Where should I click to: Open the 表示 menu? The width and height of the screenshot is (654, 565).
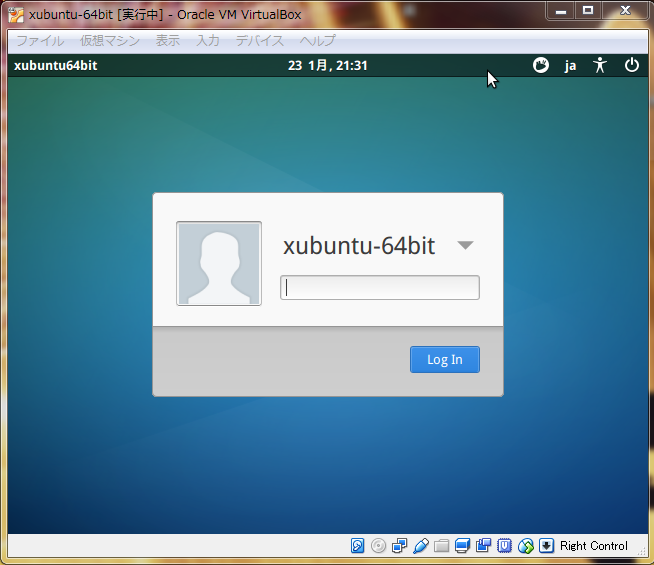click(x=168, y=41)
